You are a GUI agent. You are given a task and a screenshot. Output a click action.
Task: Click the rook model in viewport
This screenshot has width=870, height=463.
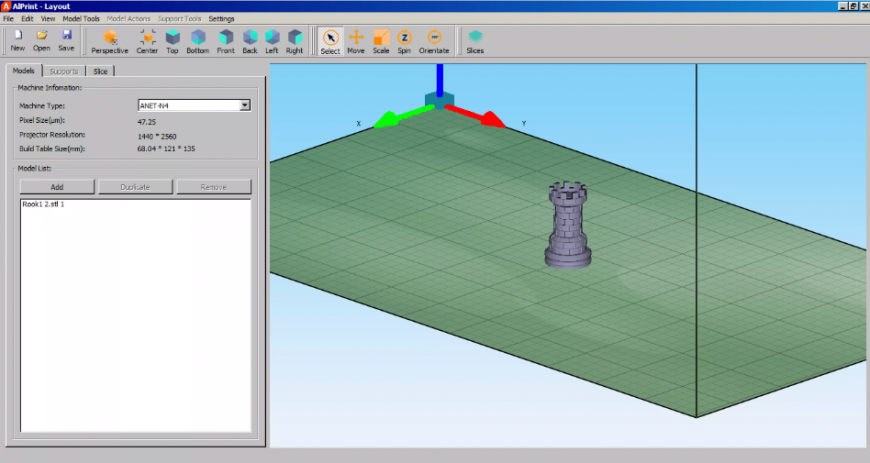[x=567, y=226]
